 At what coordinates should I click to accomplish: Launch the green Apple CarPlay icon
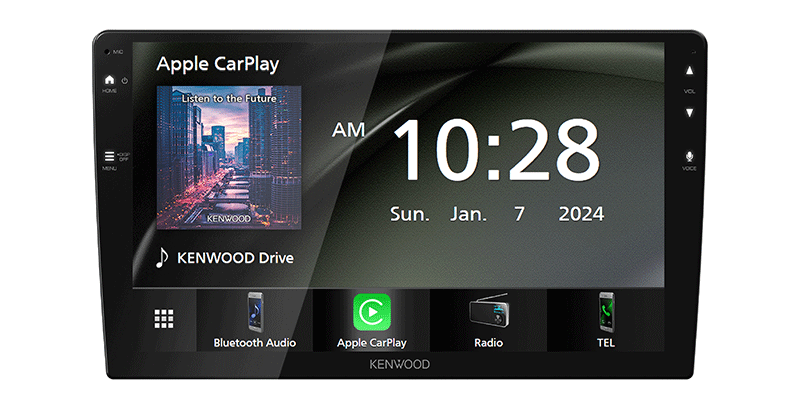[371, 312]
